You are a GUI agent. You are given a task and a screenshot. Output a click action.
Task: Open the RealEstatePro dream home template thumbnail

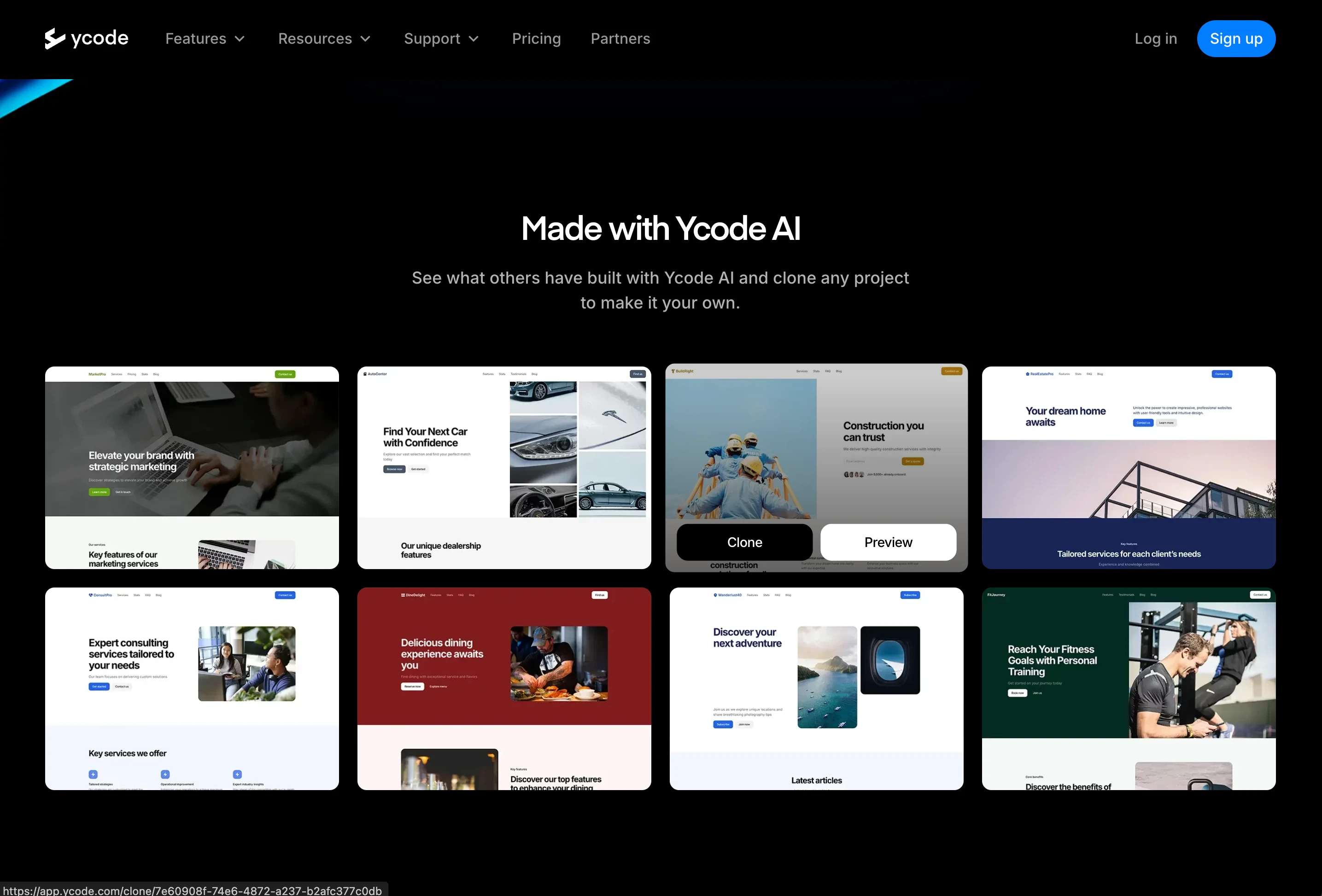[x=1129, y=467]
